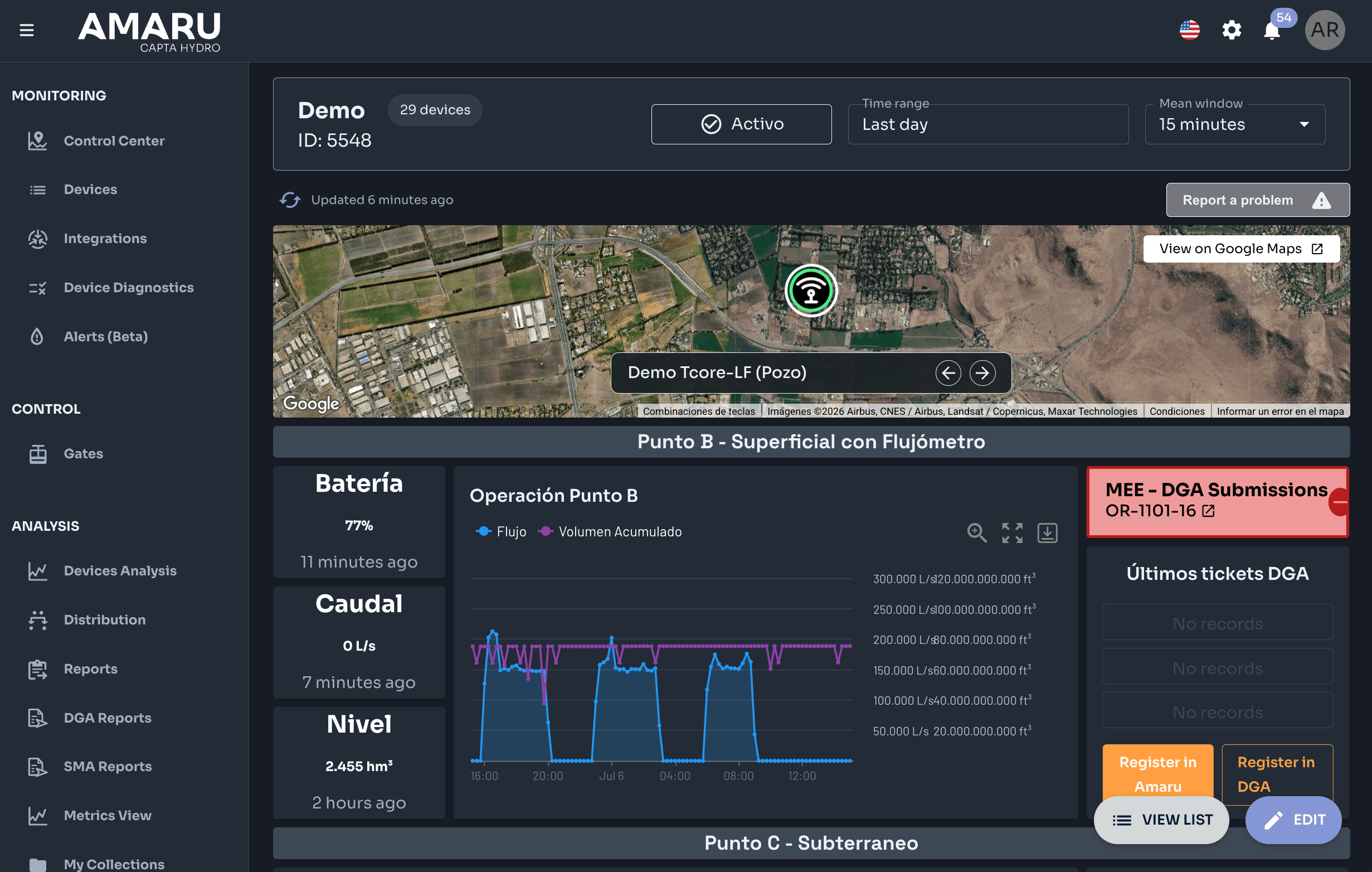Open the AR user avatar menu
This screenshot has height=872, width=1372.
1325,30
